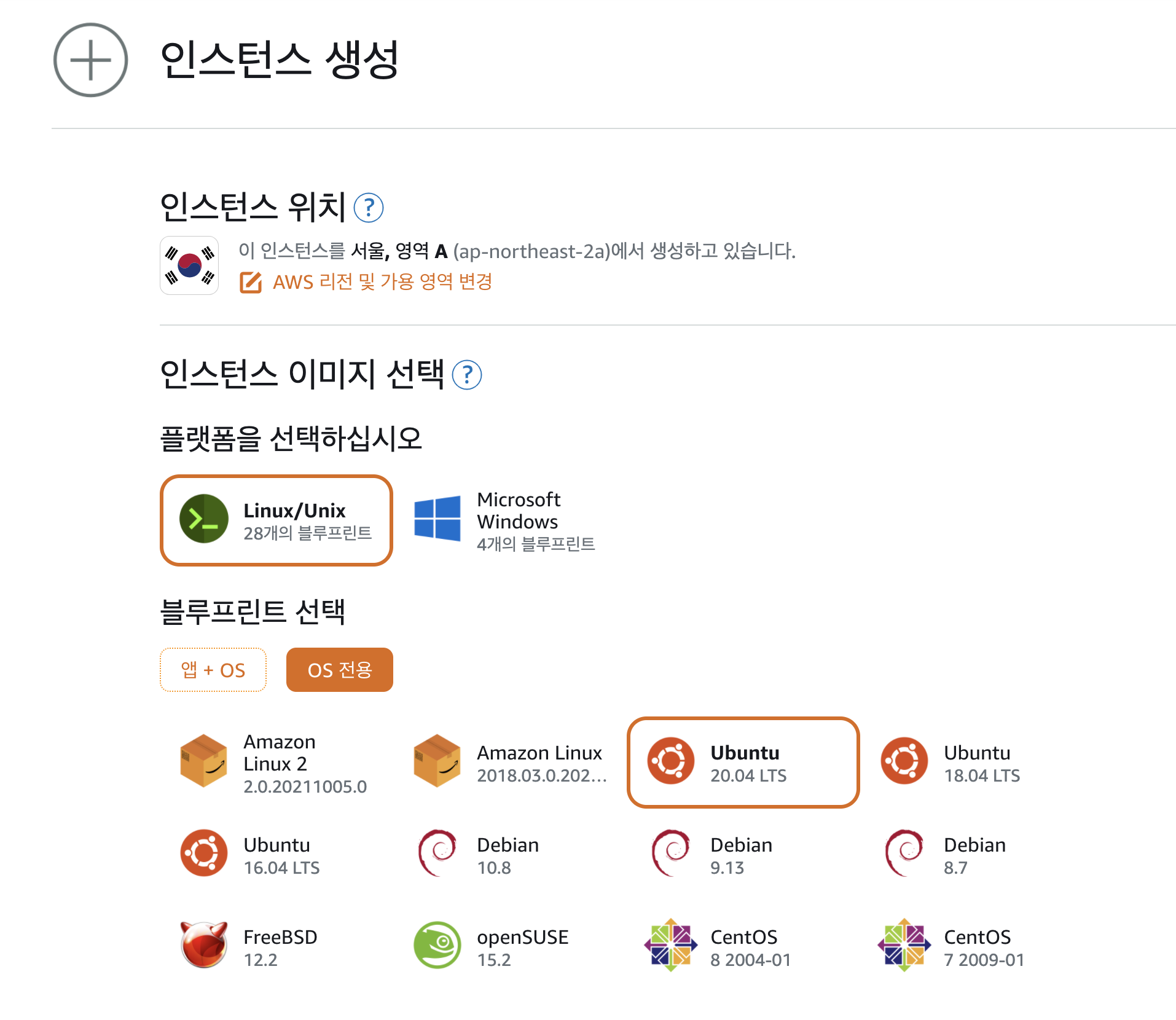
Task: Select the CentOS 8 2004-01 blueprint
Action: (x=743, y=947)
